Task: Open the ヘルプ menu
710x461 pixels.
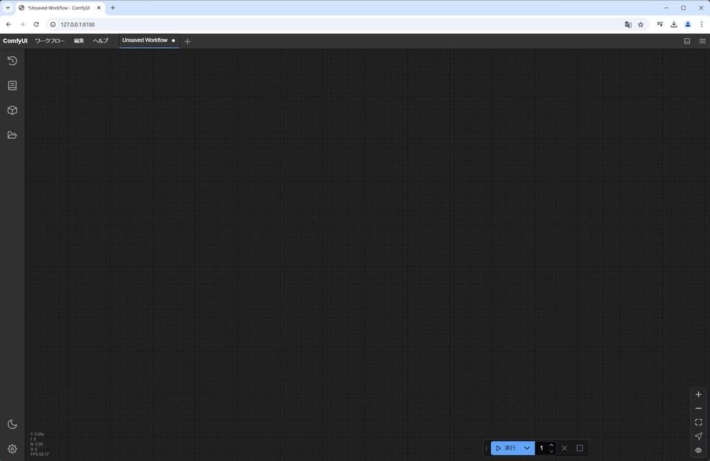Action: point(101,41)
